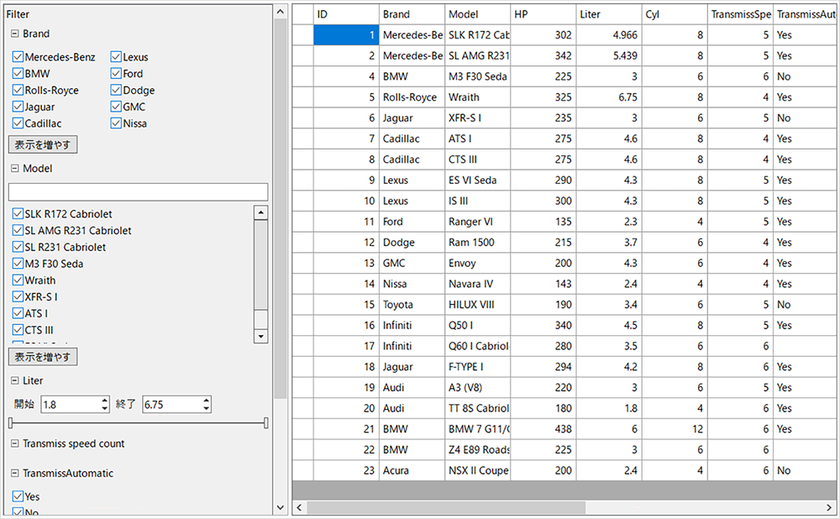This screenshot has width=840, height=519.
Task: Click the filter panel scroll up arrow
Action: [281, 12]
